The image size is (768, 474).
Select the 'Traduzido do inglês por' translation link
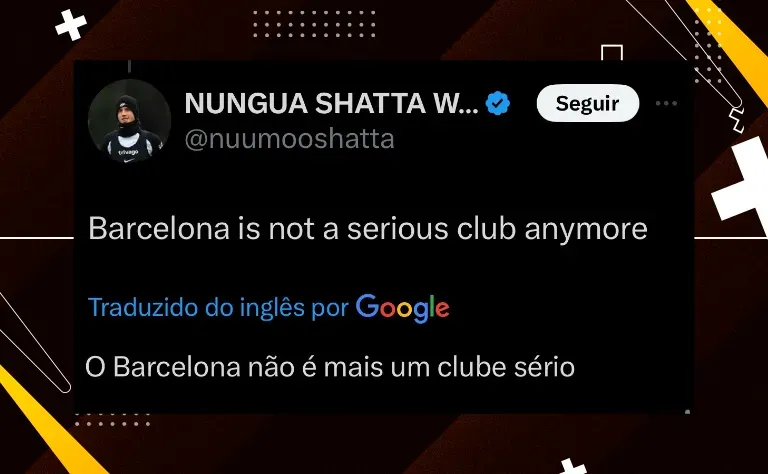point(218,308)
